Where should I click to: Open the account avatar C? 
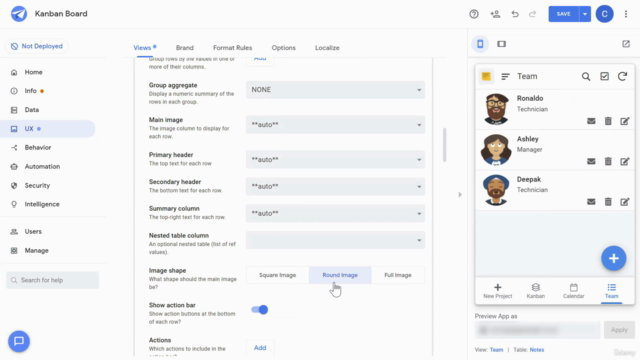[x=604, y=14]
